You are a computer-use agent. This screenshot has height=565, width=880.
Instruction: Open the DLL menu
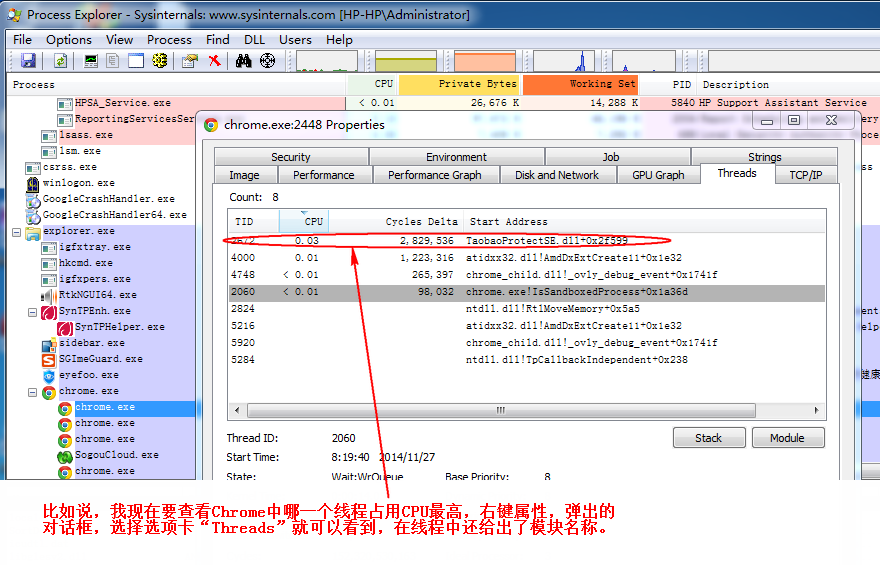[x=254, y=40]
